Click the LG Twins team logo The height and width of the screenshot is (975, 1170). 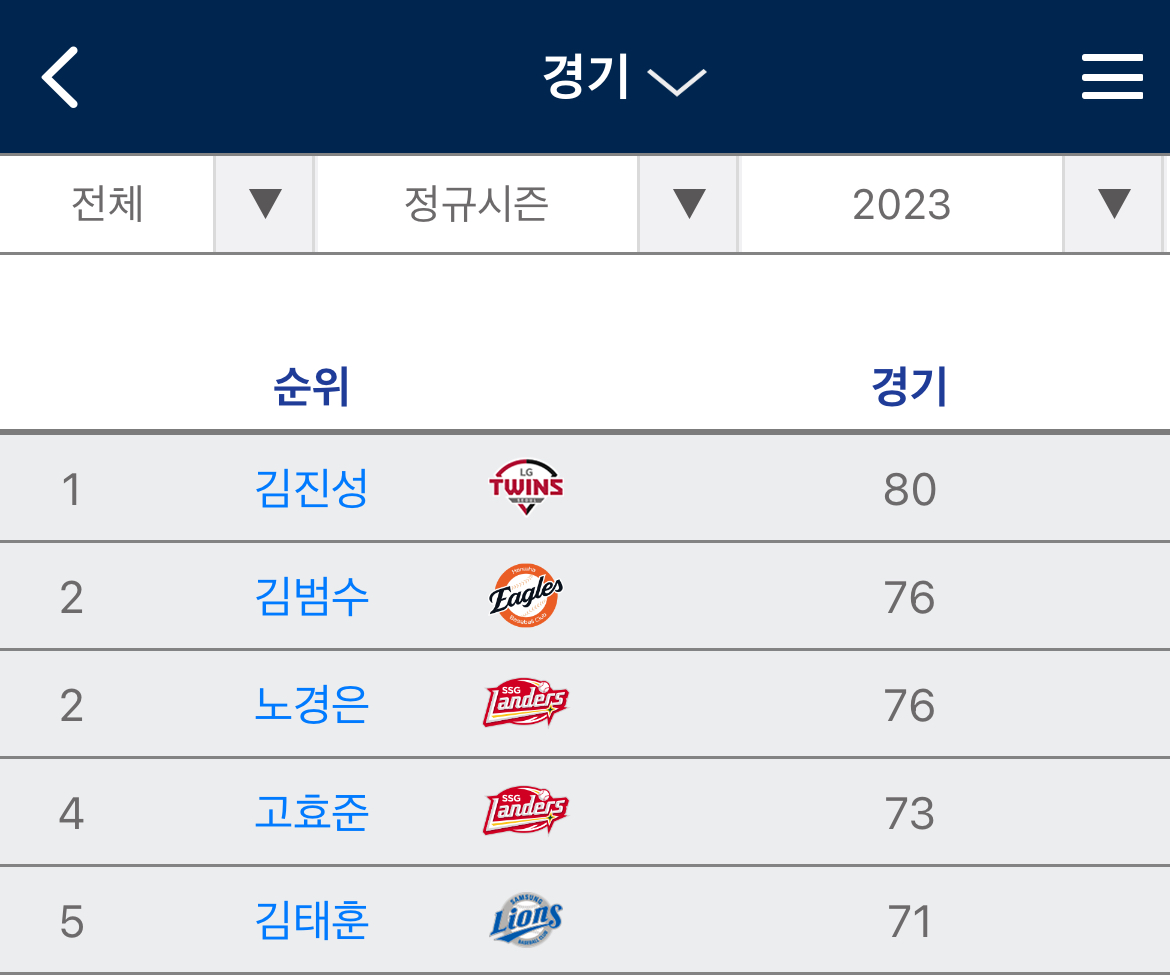[526, 488]
